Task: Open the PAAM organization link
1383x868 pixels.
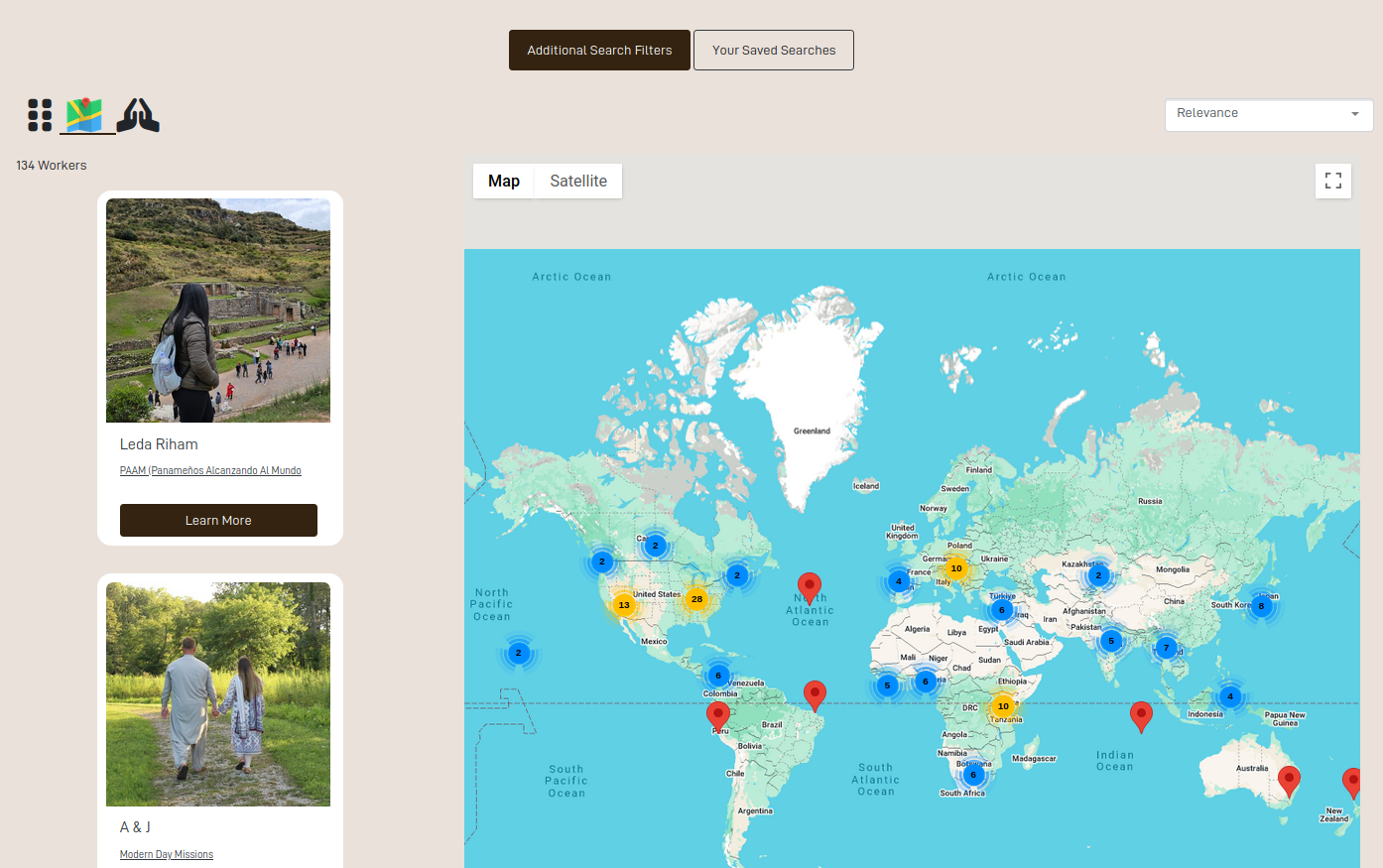Action: [210, 471]
